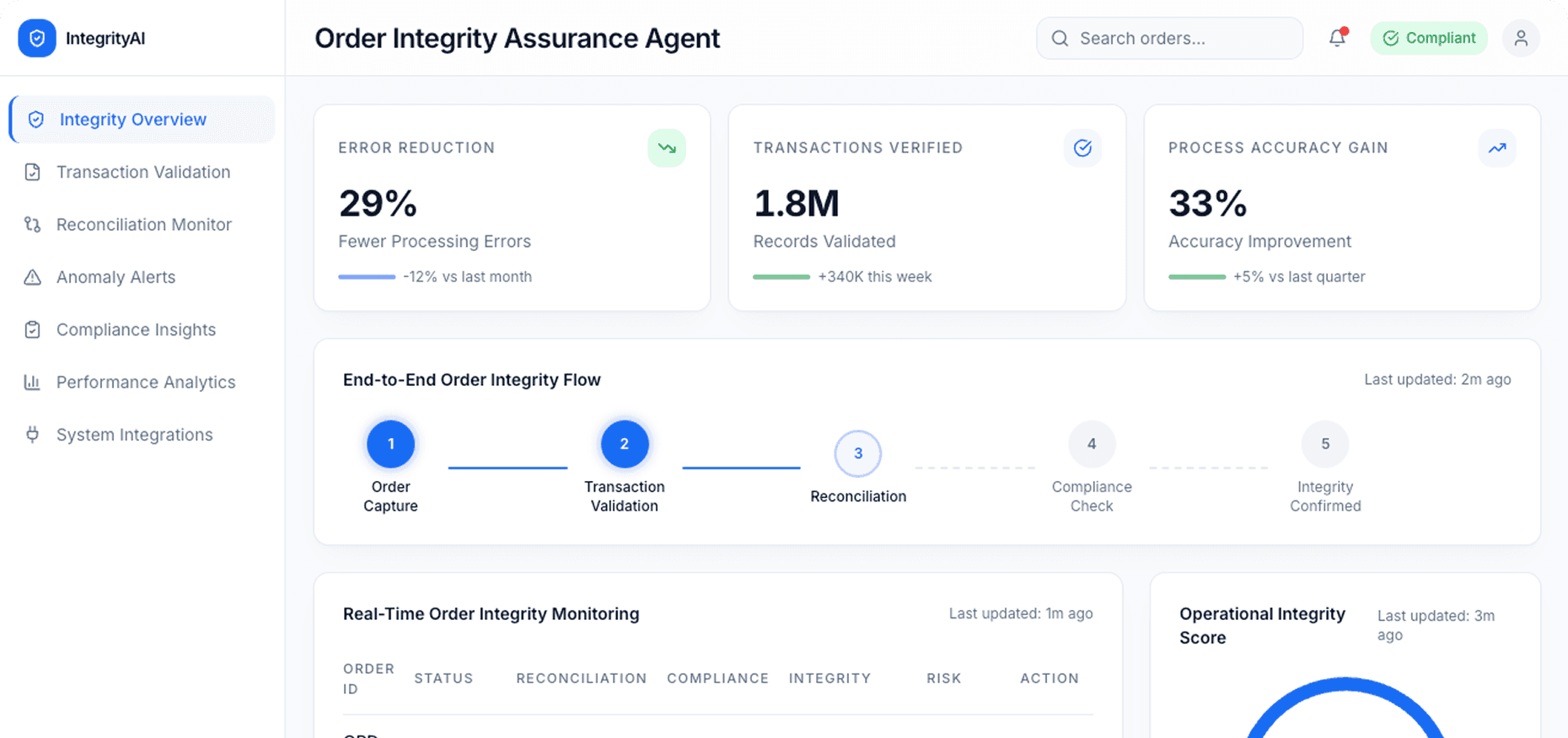Click the Error Reduction downward trend icon

tap(667, 148)
